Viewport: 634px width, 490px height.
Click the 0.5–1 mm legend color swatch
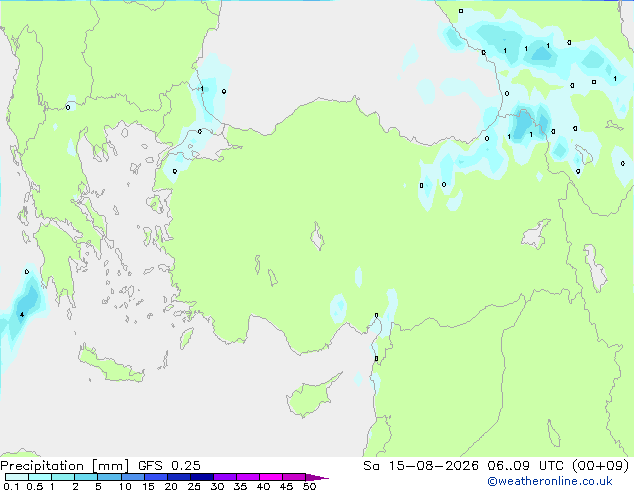(x=40, y=477)
